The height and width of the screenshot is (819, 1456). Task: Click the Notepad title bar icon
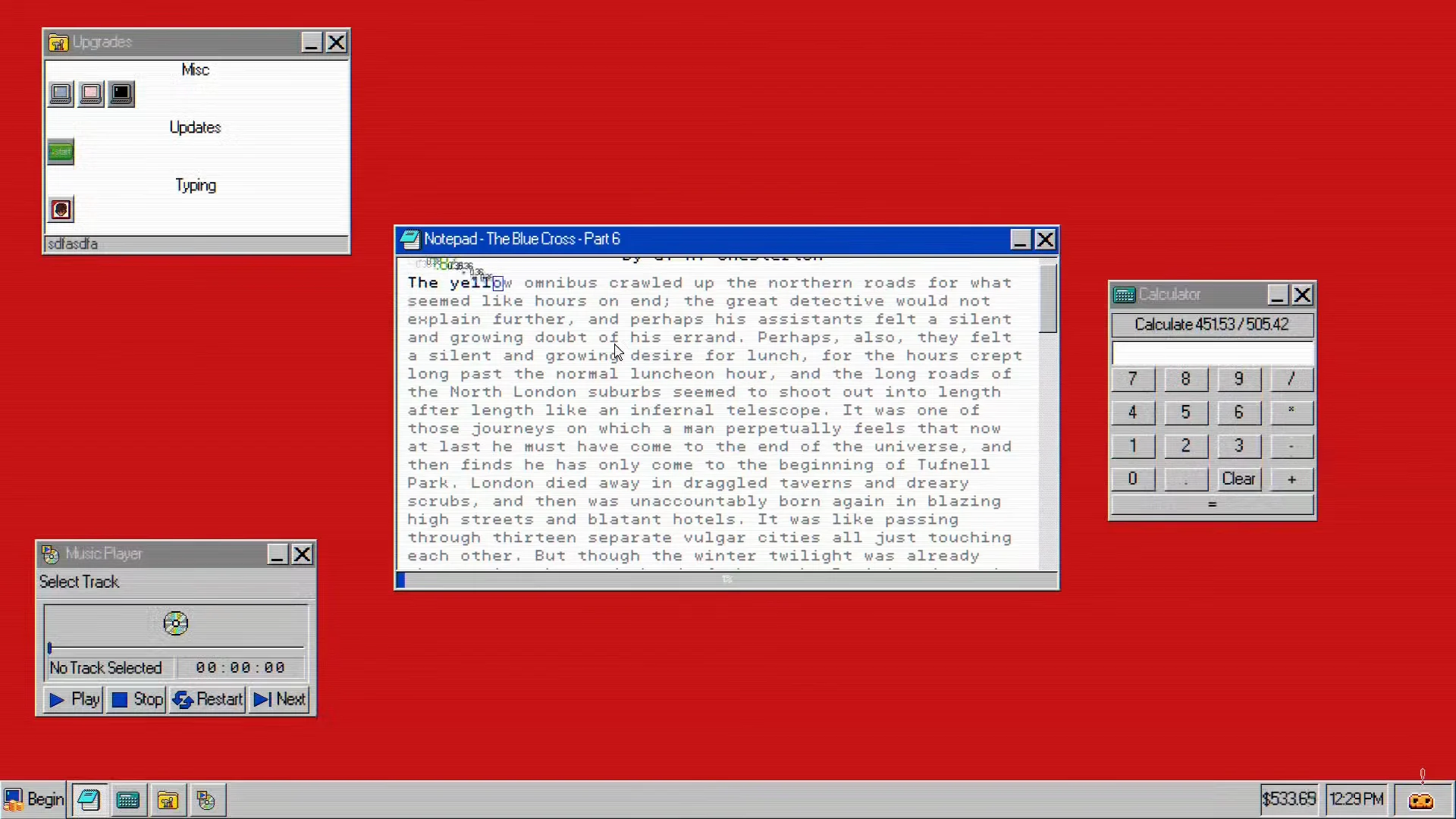[410, 240]
